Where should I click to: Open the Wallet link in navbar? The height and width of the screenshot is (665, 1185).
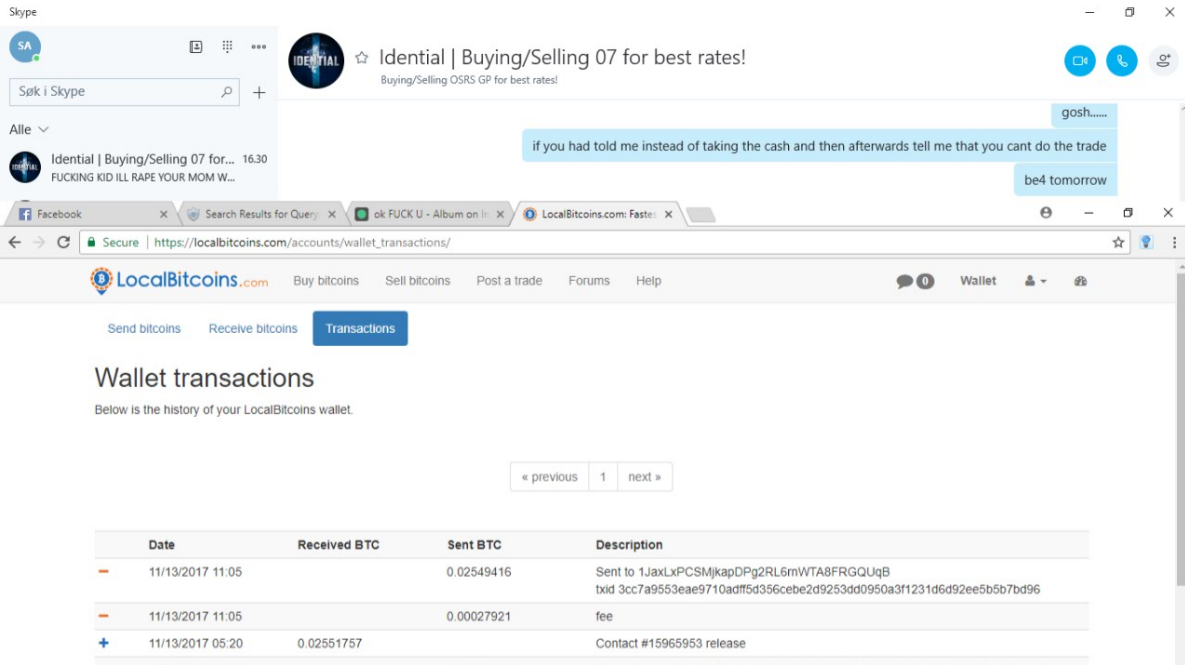(x=978, y=281)
